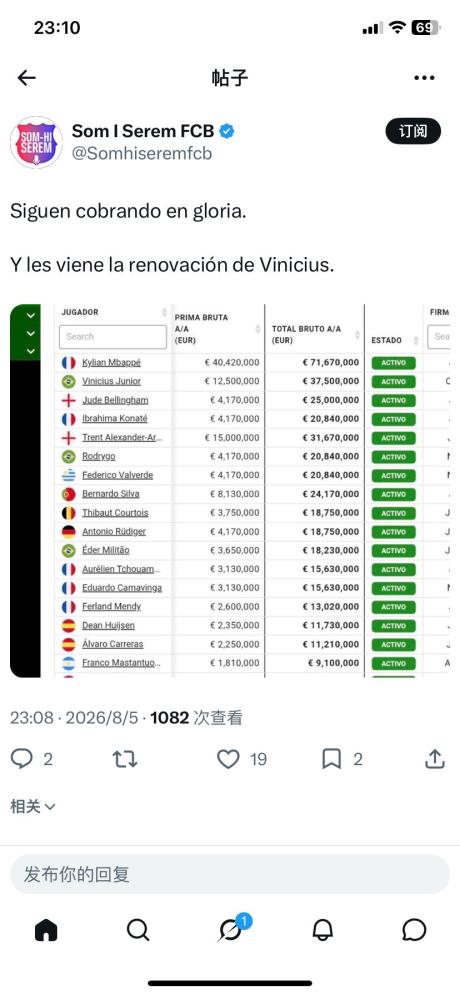Open the three-dot more options menu
The width and height of the screenshot is (460, 995).
(424, 78)
